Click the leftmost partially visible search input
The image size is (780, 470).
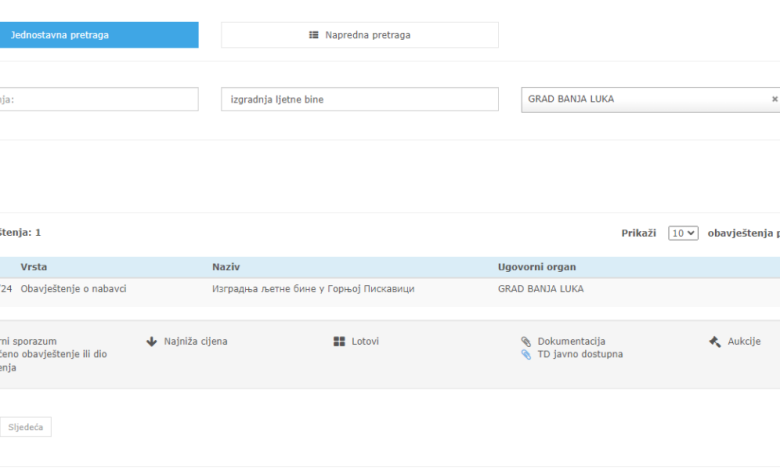(x=98, y=99)
